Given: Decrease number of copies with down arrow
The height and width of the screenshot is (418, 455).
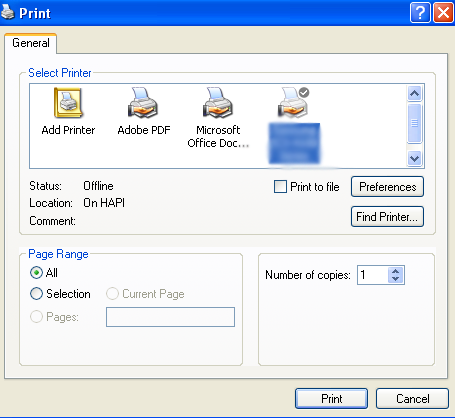Looking at the screenshot, I should click(396, 279).
